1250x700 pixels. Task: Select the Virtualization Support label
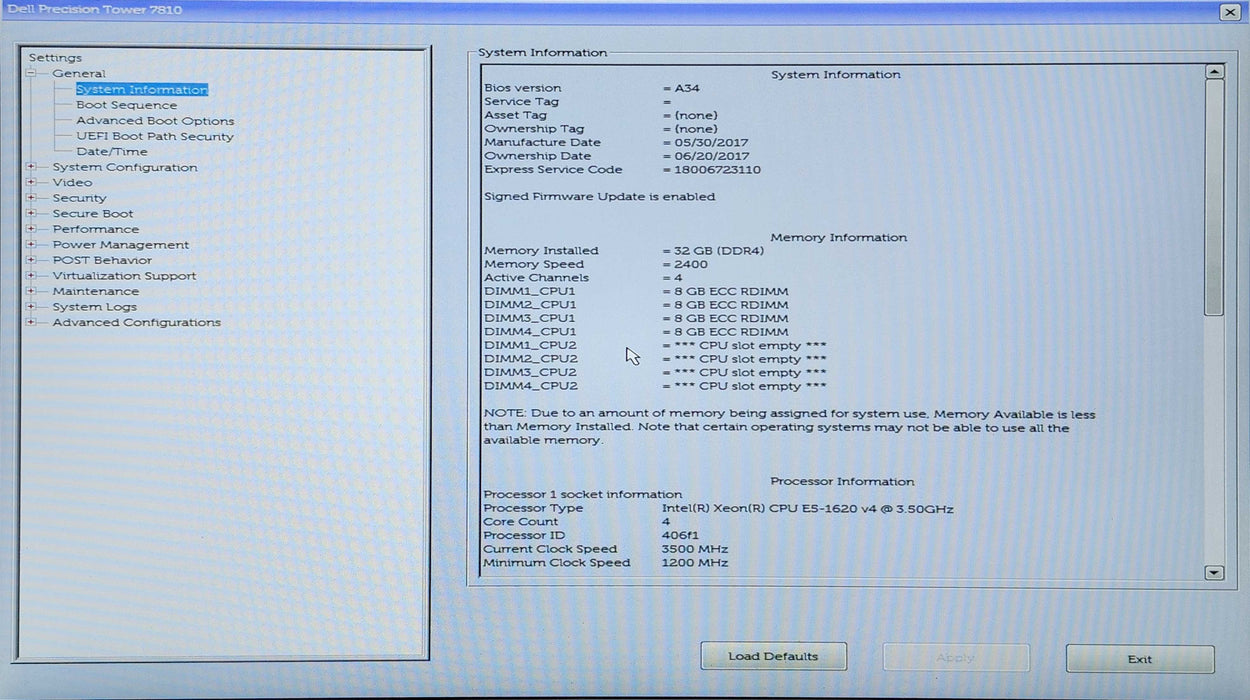click(125, 275)
